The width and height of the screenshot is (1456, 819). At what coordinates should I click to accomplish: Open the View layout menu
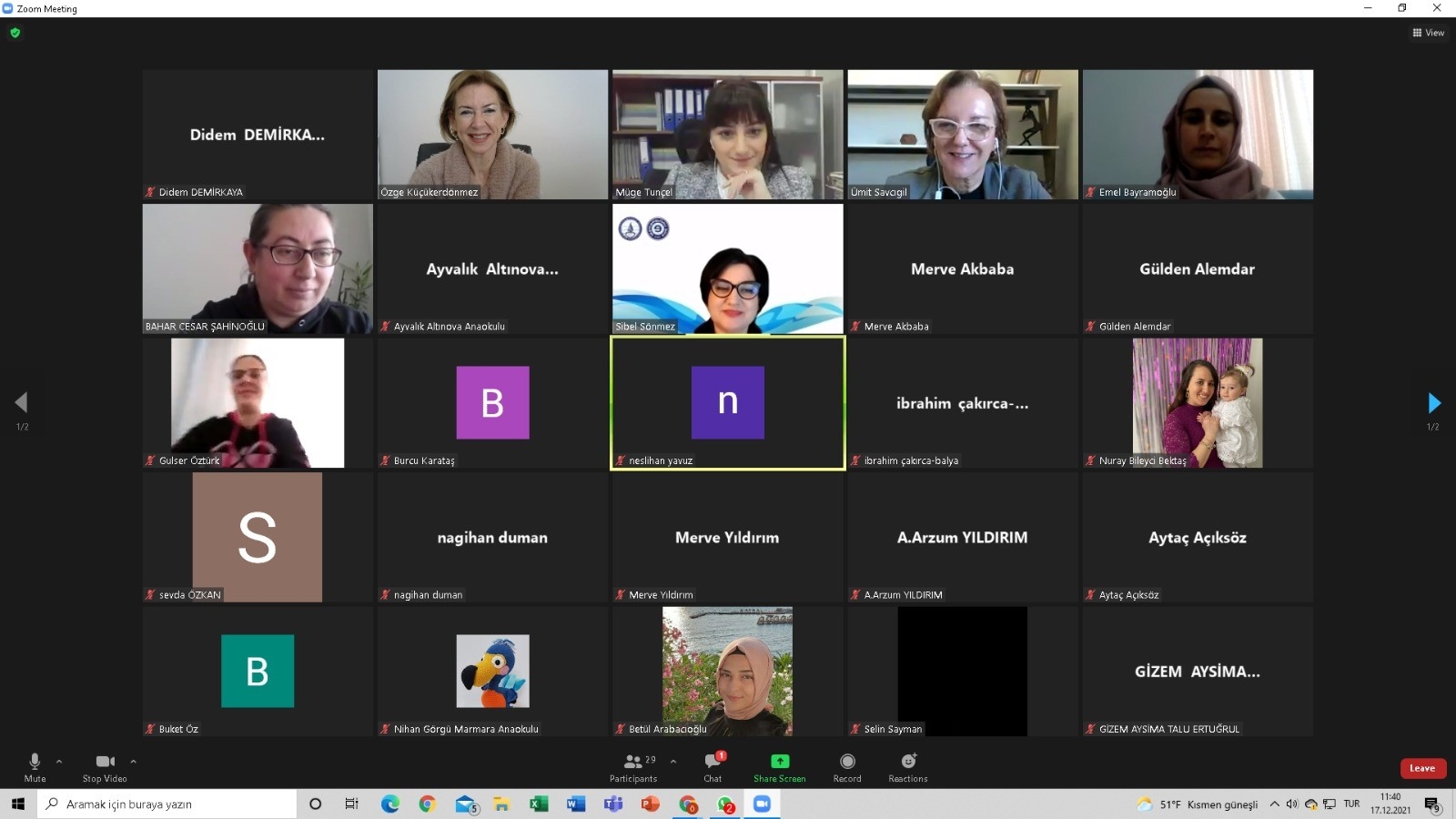point(1428,33)
